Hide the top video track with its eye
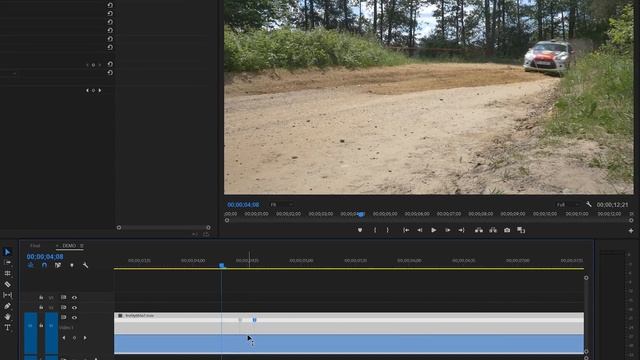This screenshot has height=360, width=640. (x=74, y=298)
